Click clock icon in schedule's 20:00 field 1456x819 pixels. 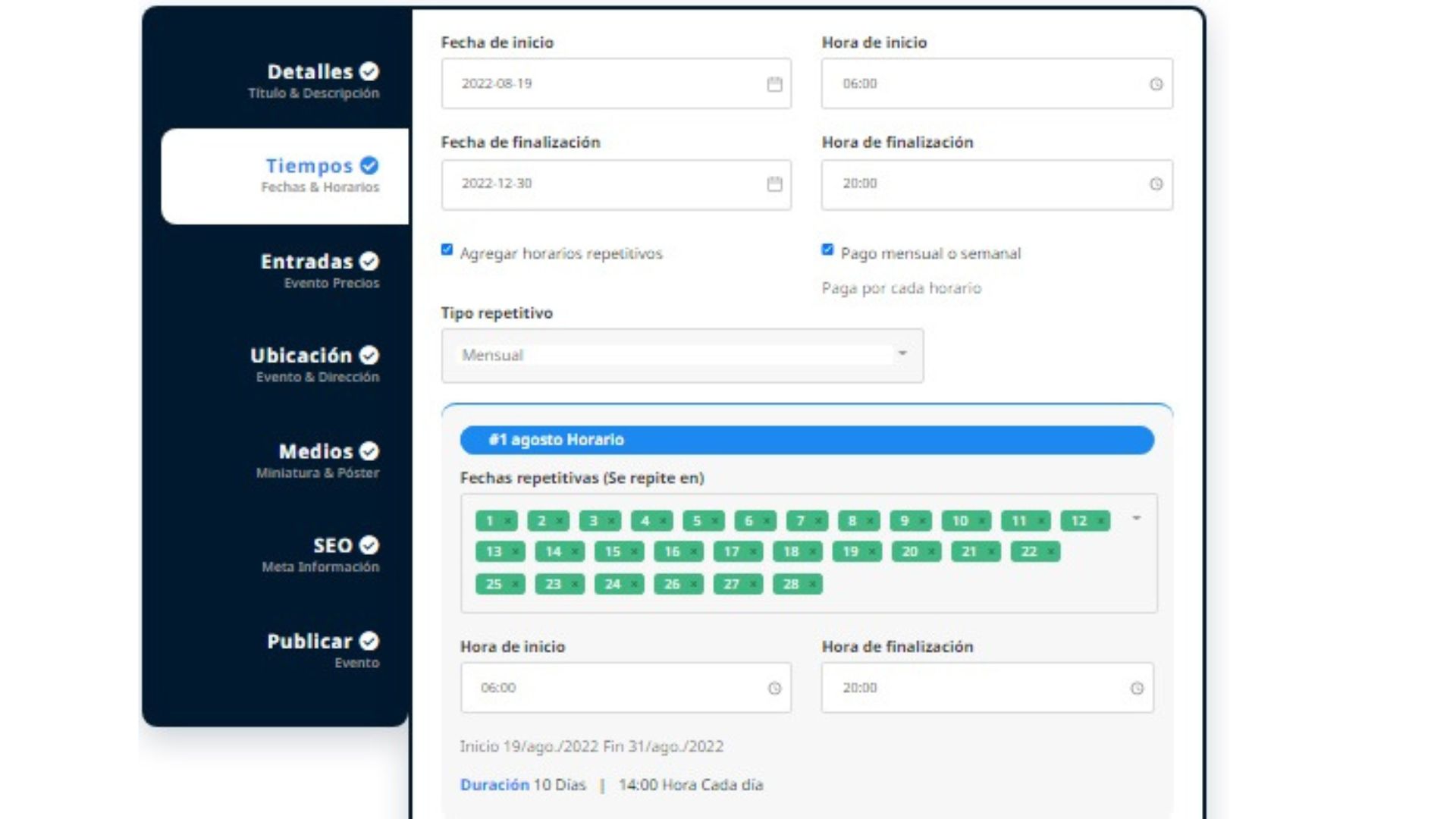[x=1137, y=689]
